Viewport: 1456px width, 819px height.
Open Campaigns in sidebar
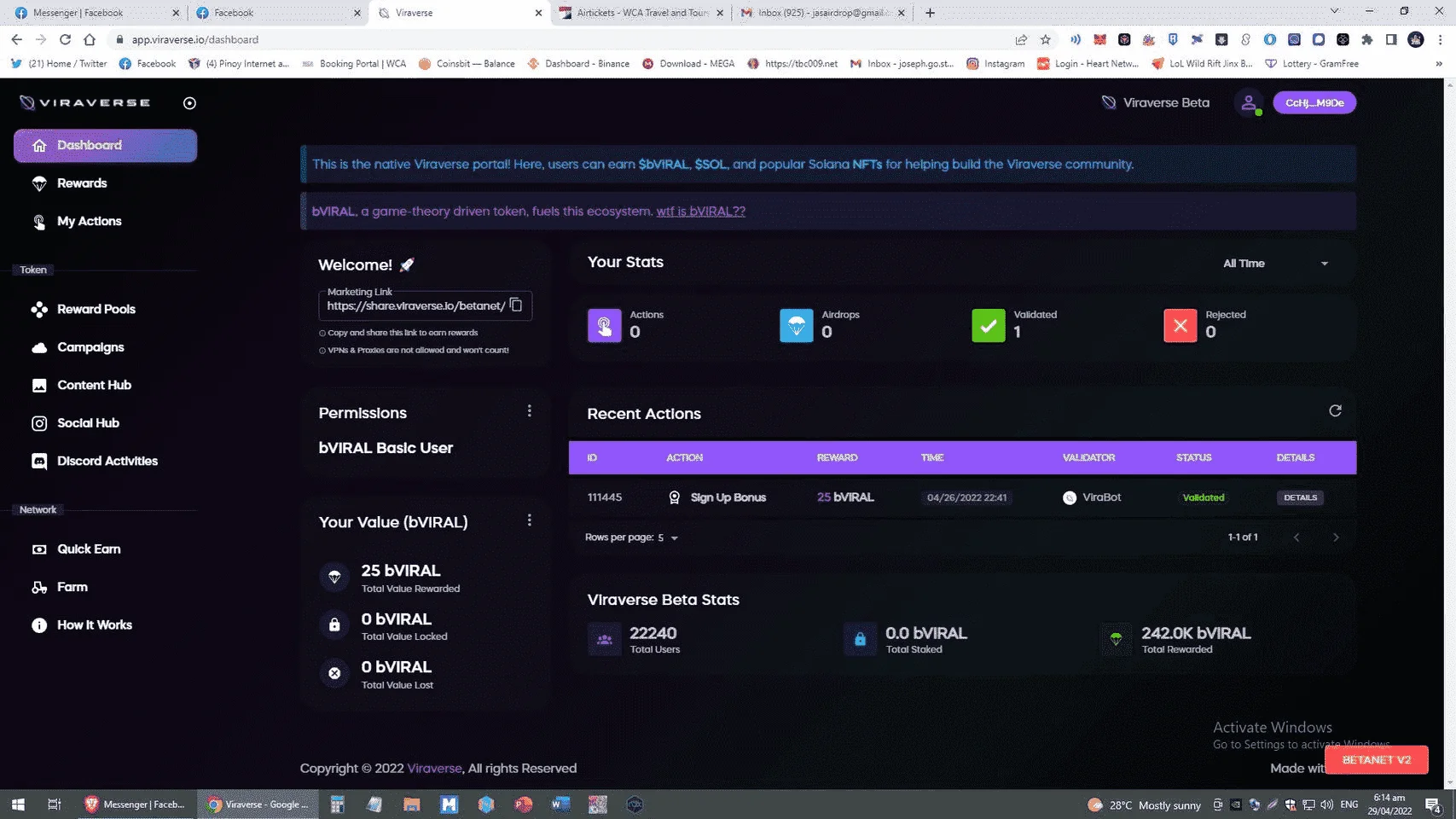[x=90, y=347]
